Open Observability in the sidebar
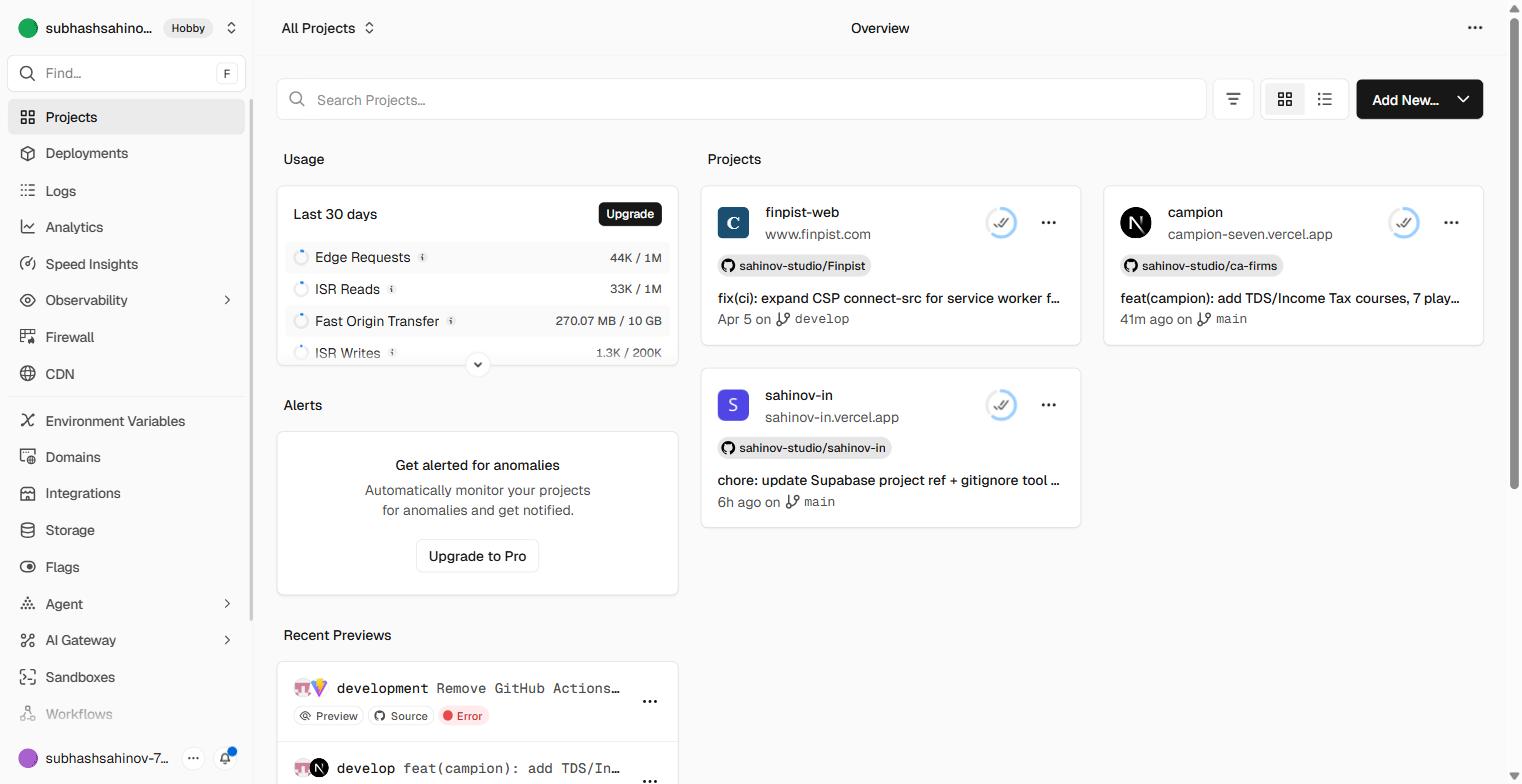 pos(126,300)
